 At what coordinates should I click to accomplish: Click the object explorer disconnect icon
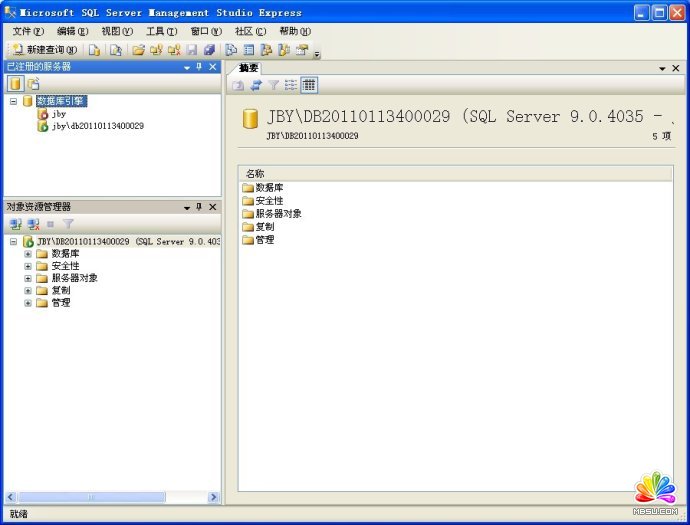33,224
